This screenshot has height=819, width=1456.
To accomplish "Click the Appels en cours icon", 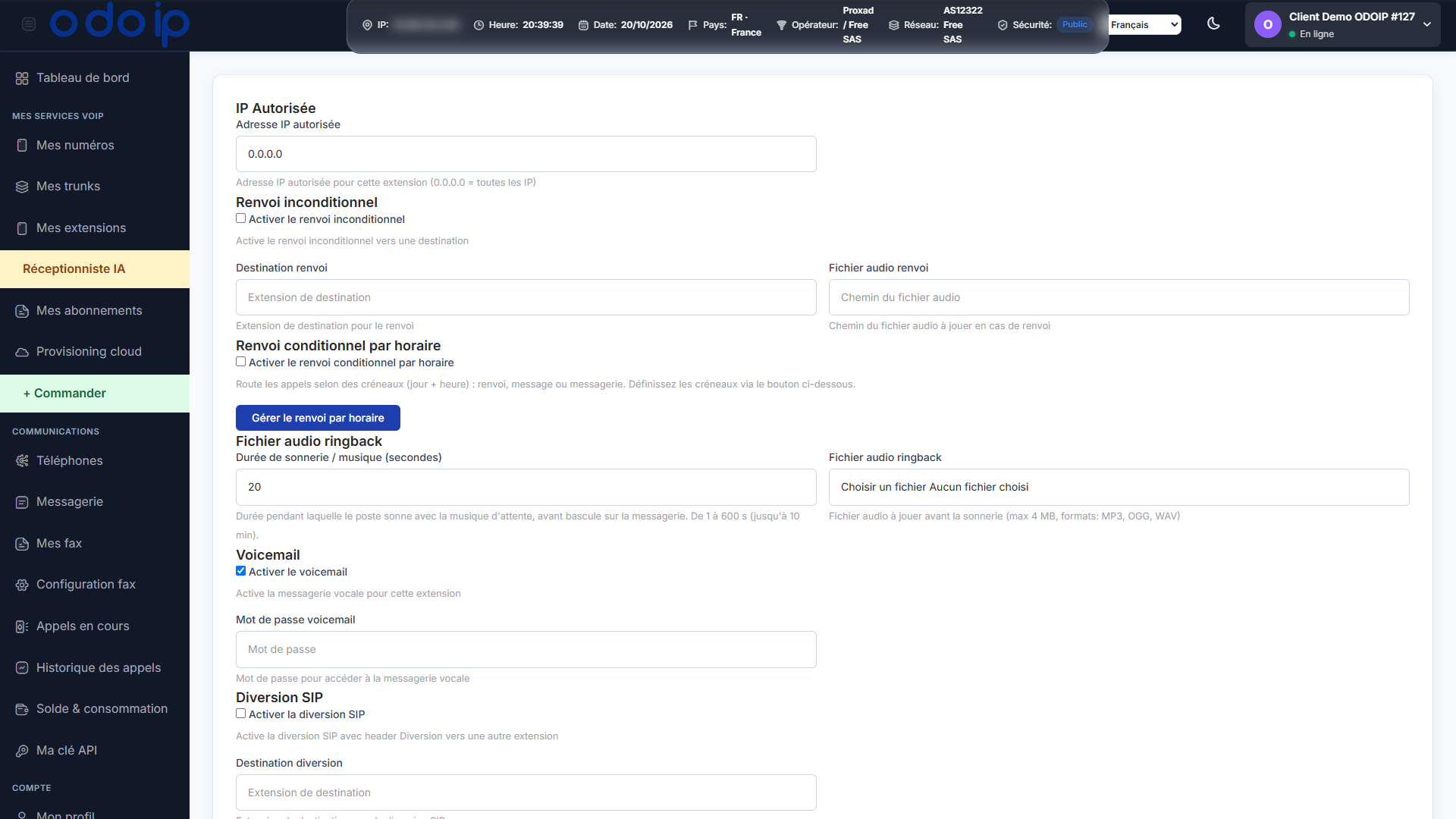I will click(22, 626).
